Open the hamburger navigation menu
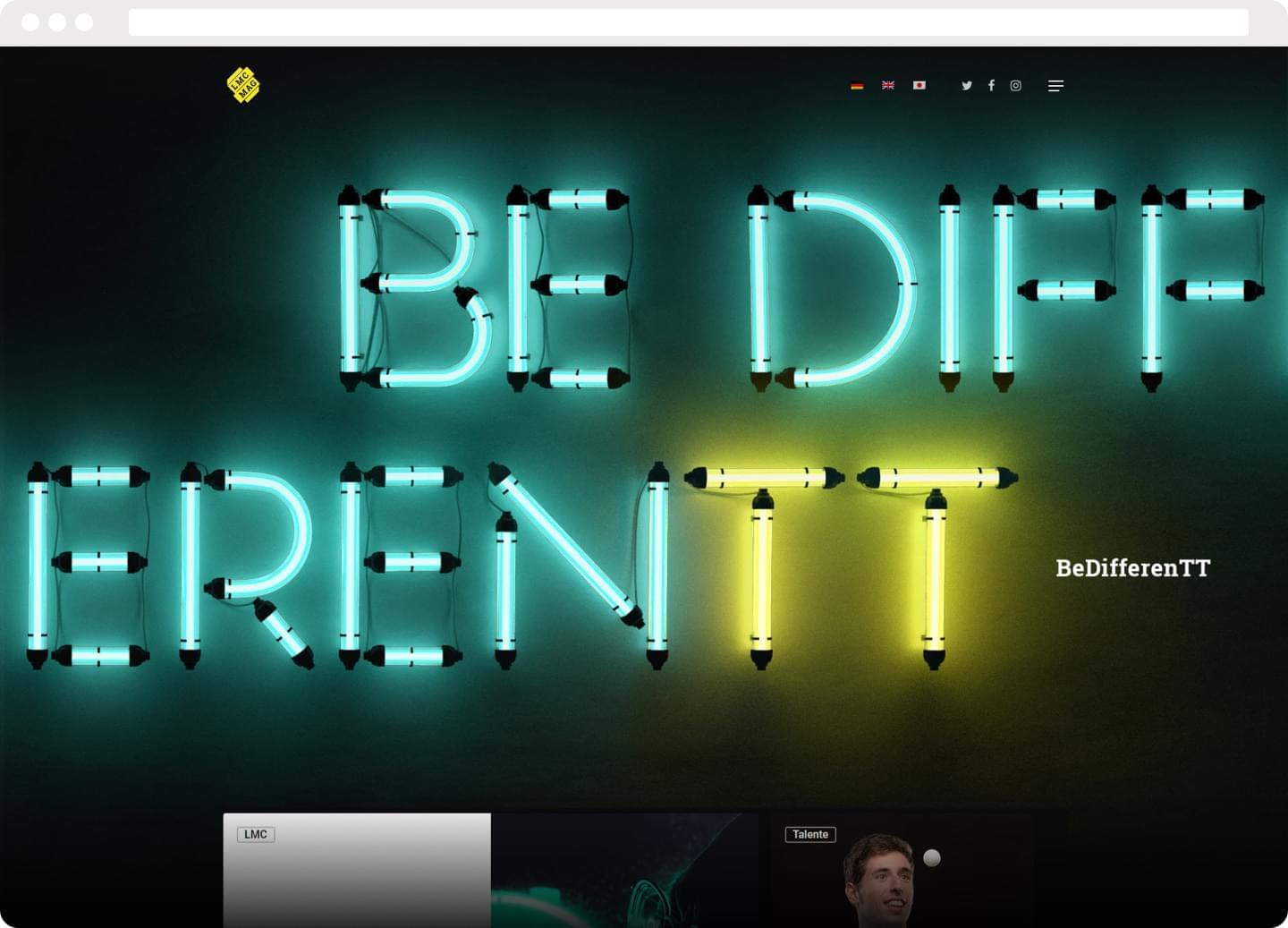Image resolution: width=1288 pixels, height=928 pixels. 1055,85
